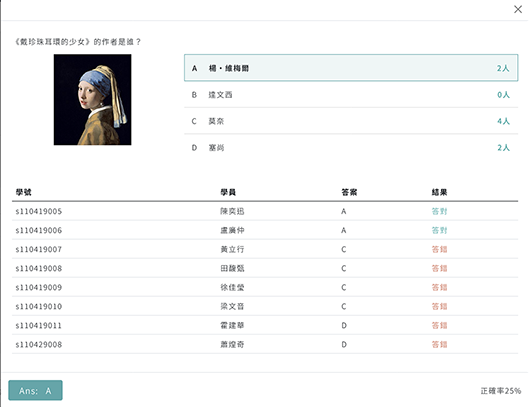Select last row s110429008
This screenshot has width=529, height=407.
point(265,345)
